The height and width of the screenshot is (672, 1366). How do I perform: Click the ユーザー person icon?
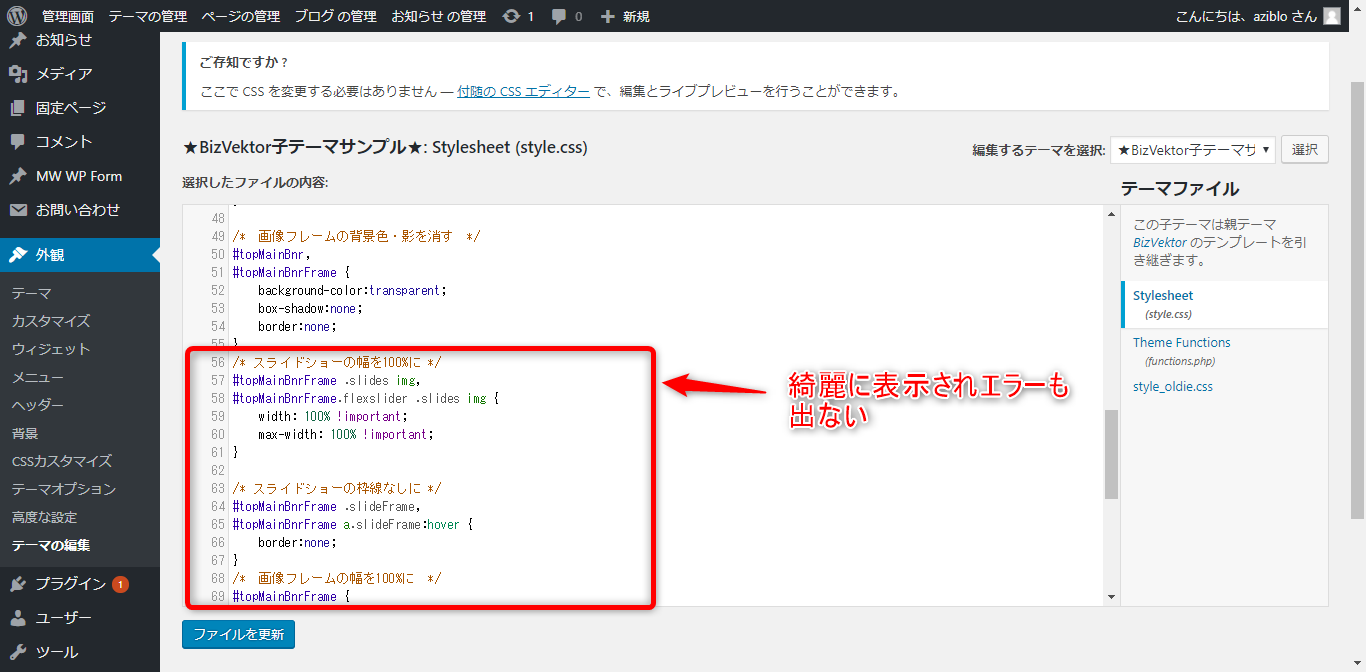coord(18,618)
